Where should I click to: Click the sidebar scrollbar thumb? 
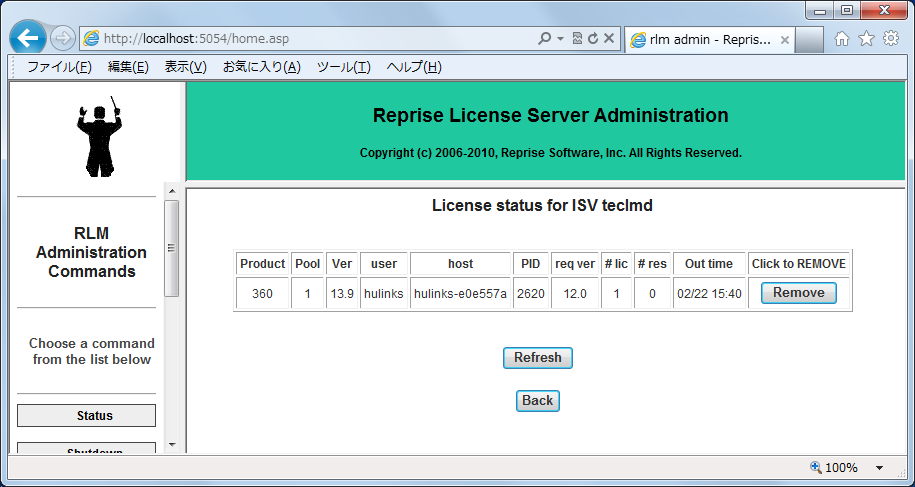point(172,248)
